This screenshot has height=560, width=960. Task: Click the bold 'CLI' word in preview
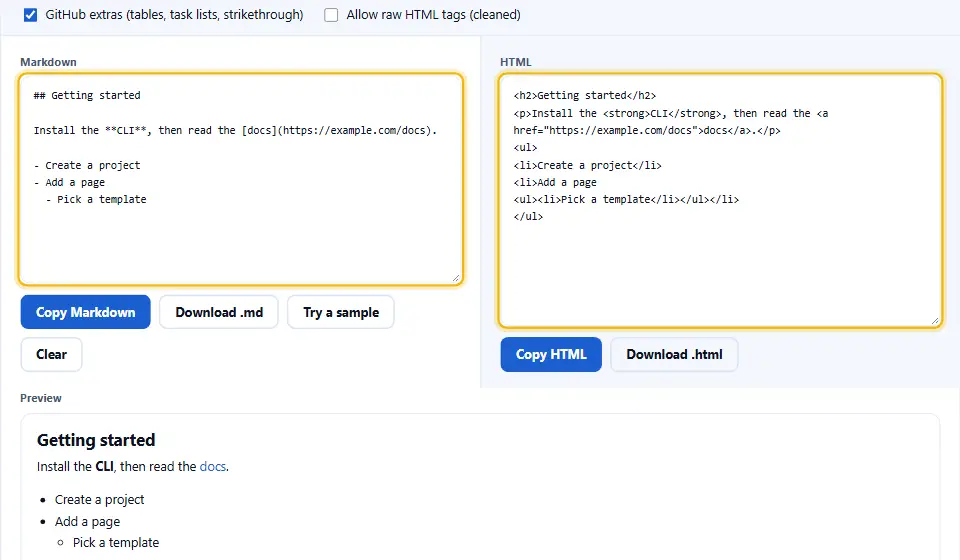(104, 466)
